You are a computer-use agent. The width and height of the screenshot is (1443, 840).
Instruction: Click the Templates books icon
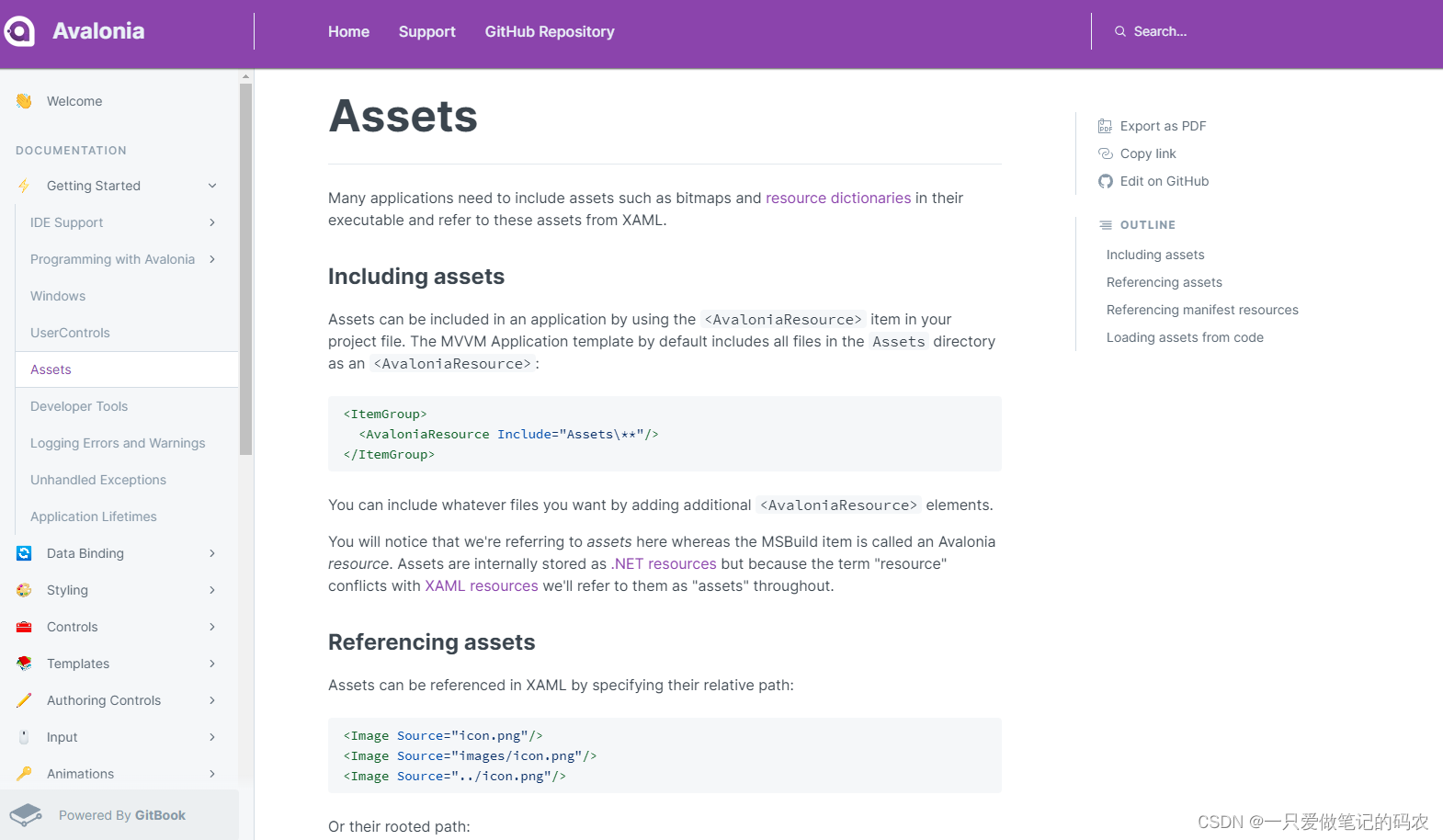[x=24, y=664]
